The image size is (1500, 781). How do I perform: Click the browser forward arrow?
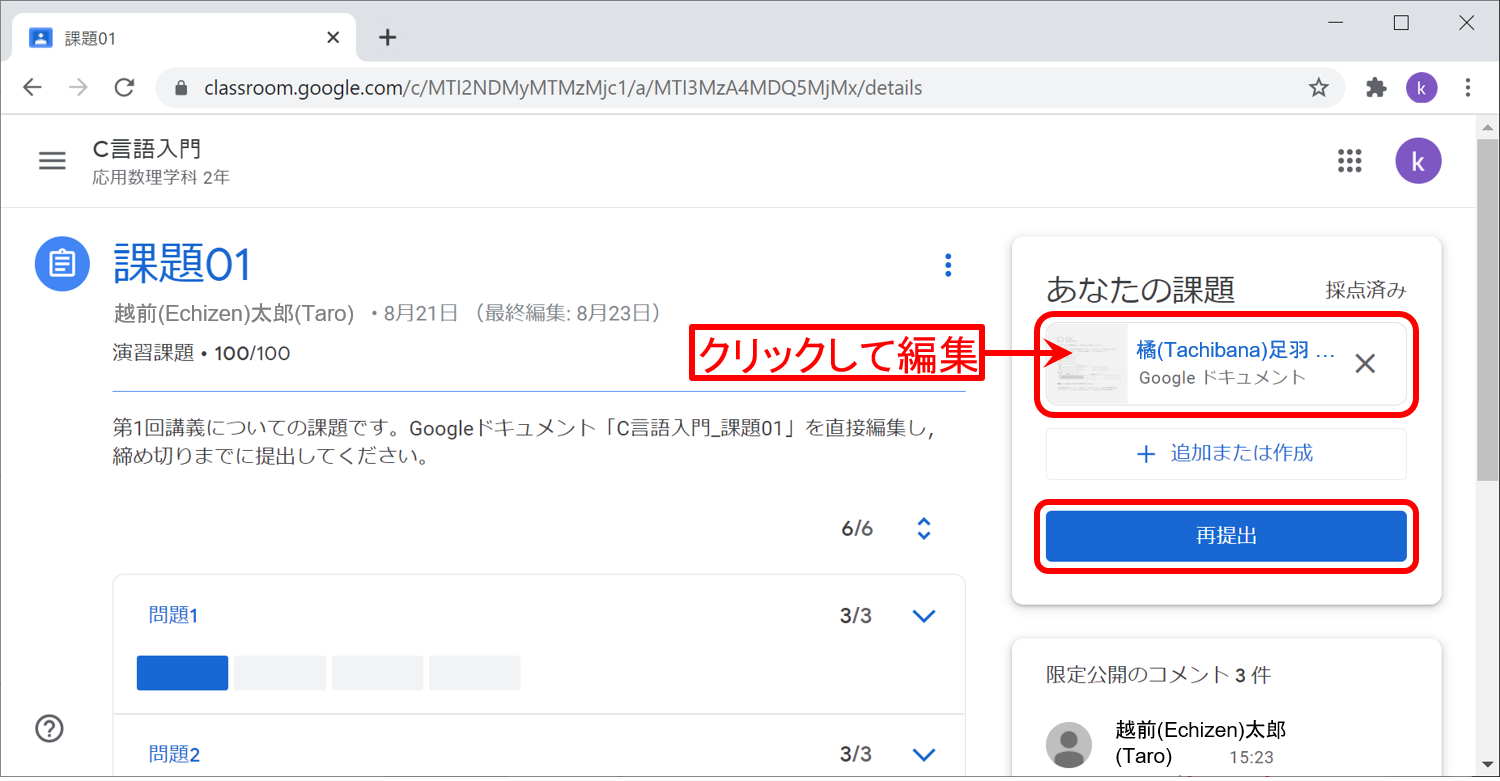point(78,88)
